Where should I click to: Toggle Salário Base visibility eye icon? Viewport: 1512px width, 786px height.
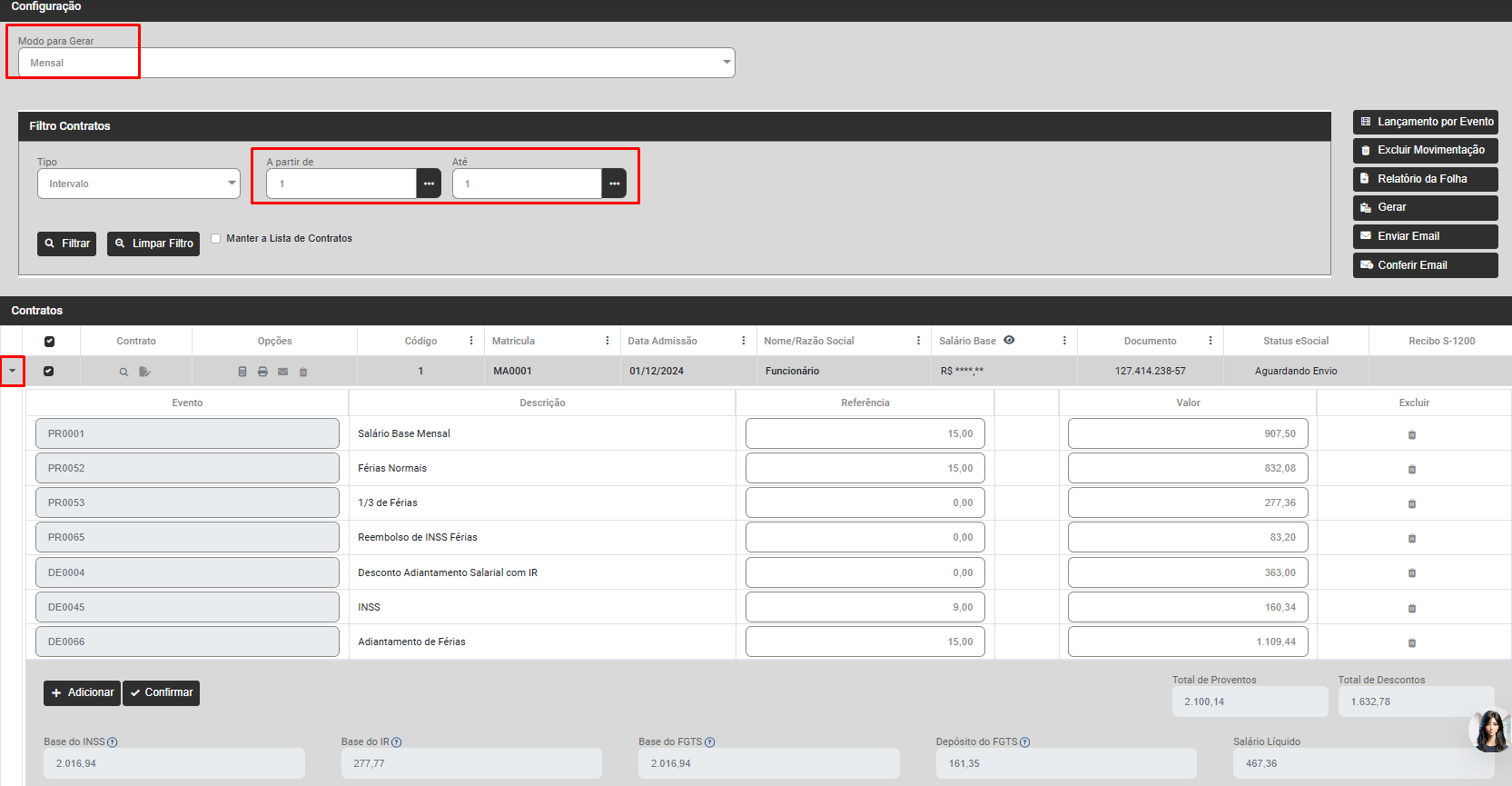[x=1009, y=340]
